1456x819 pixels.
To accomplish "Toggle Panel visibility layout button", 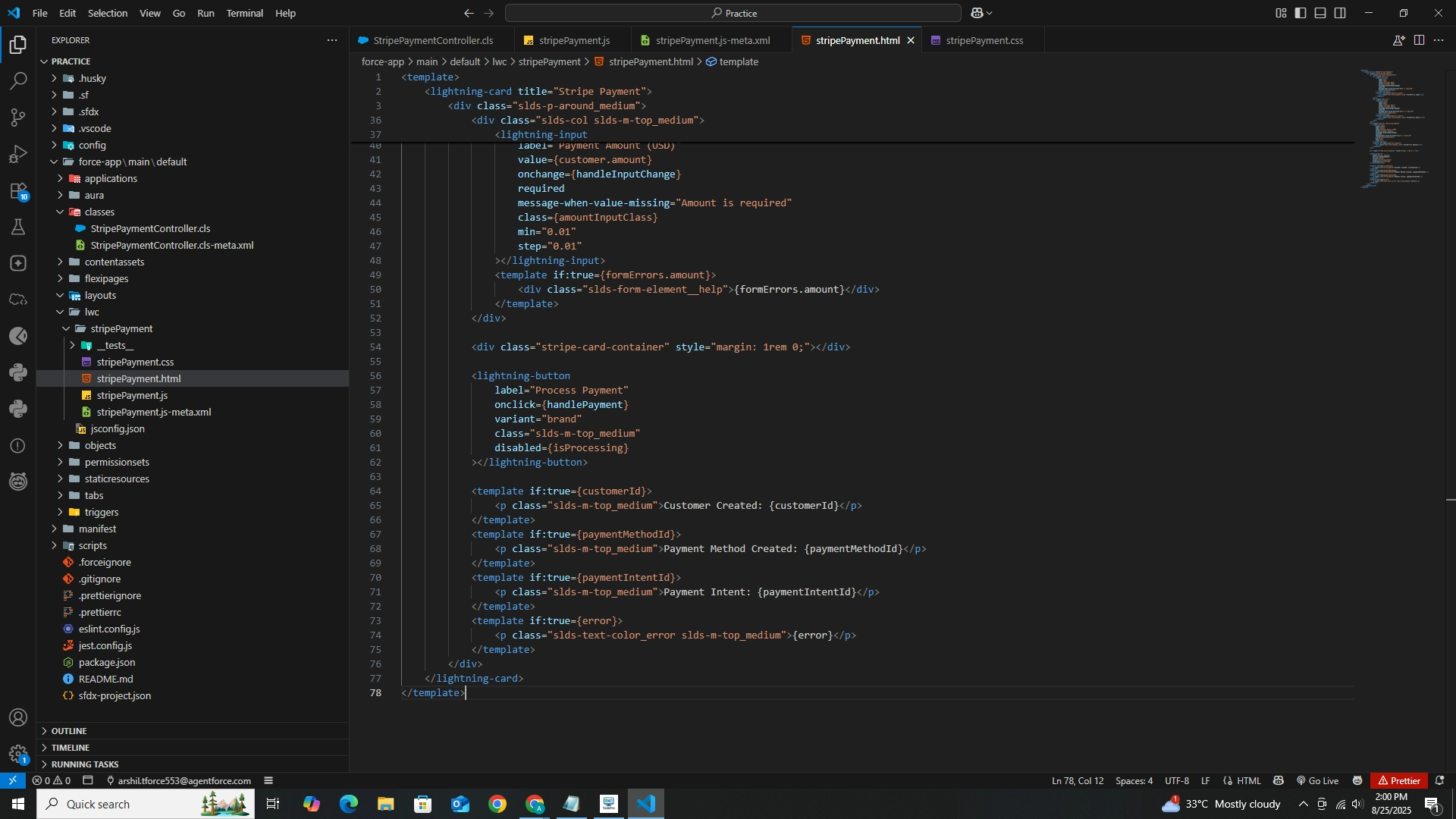I will (x=1320, y=13).
